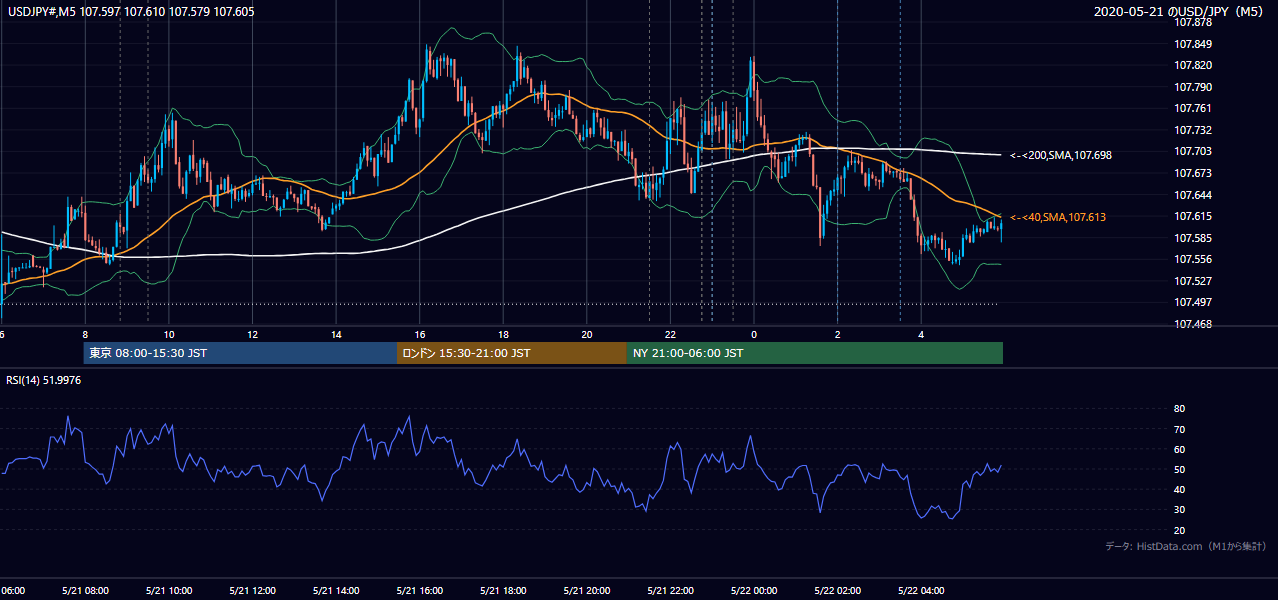Click the 5/21 18:00 bottom timeline label

[x=503, y=590]
